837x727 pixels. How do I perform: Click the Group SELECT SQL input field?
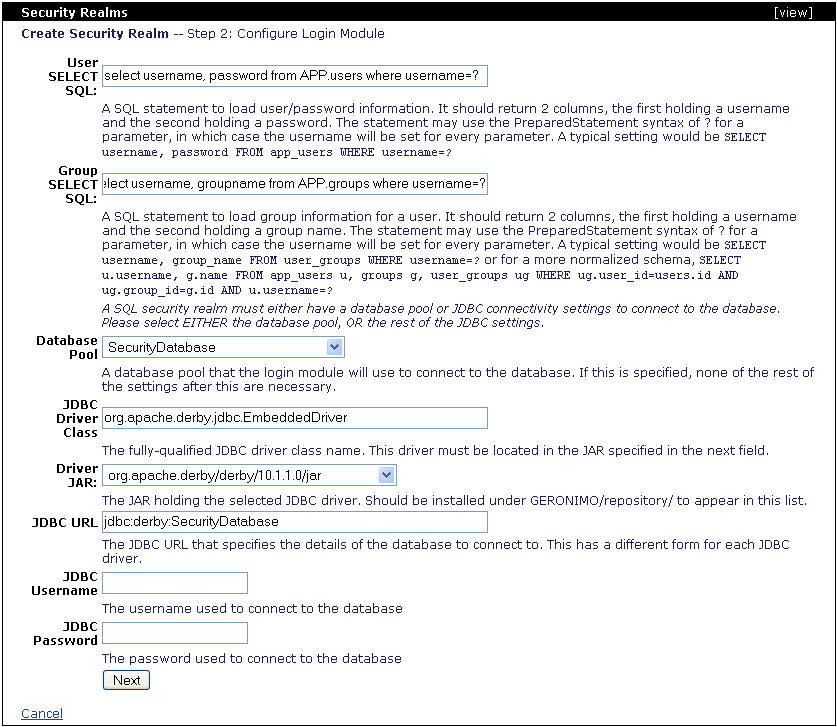(x=295, y=184)
